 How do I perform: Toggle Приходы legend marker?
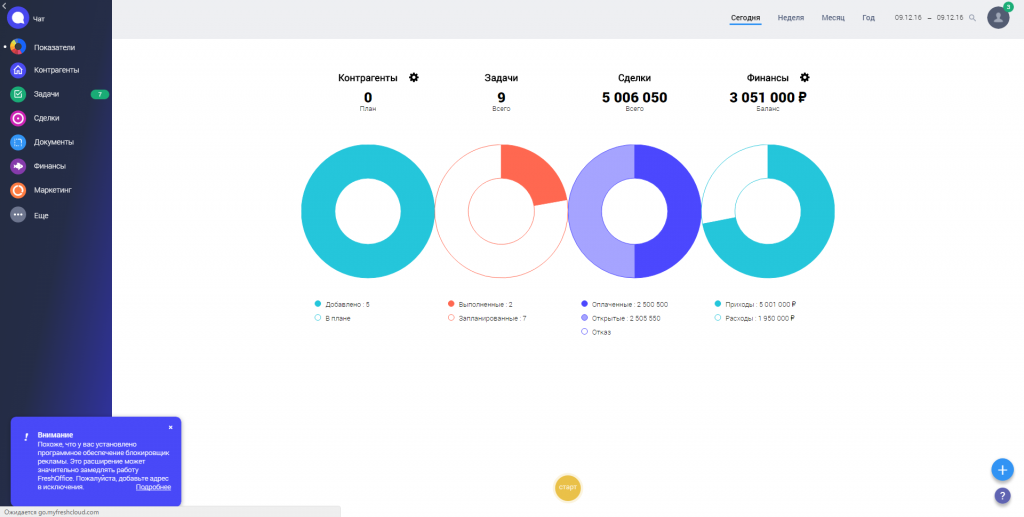click(718, 304)
